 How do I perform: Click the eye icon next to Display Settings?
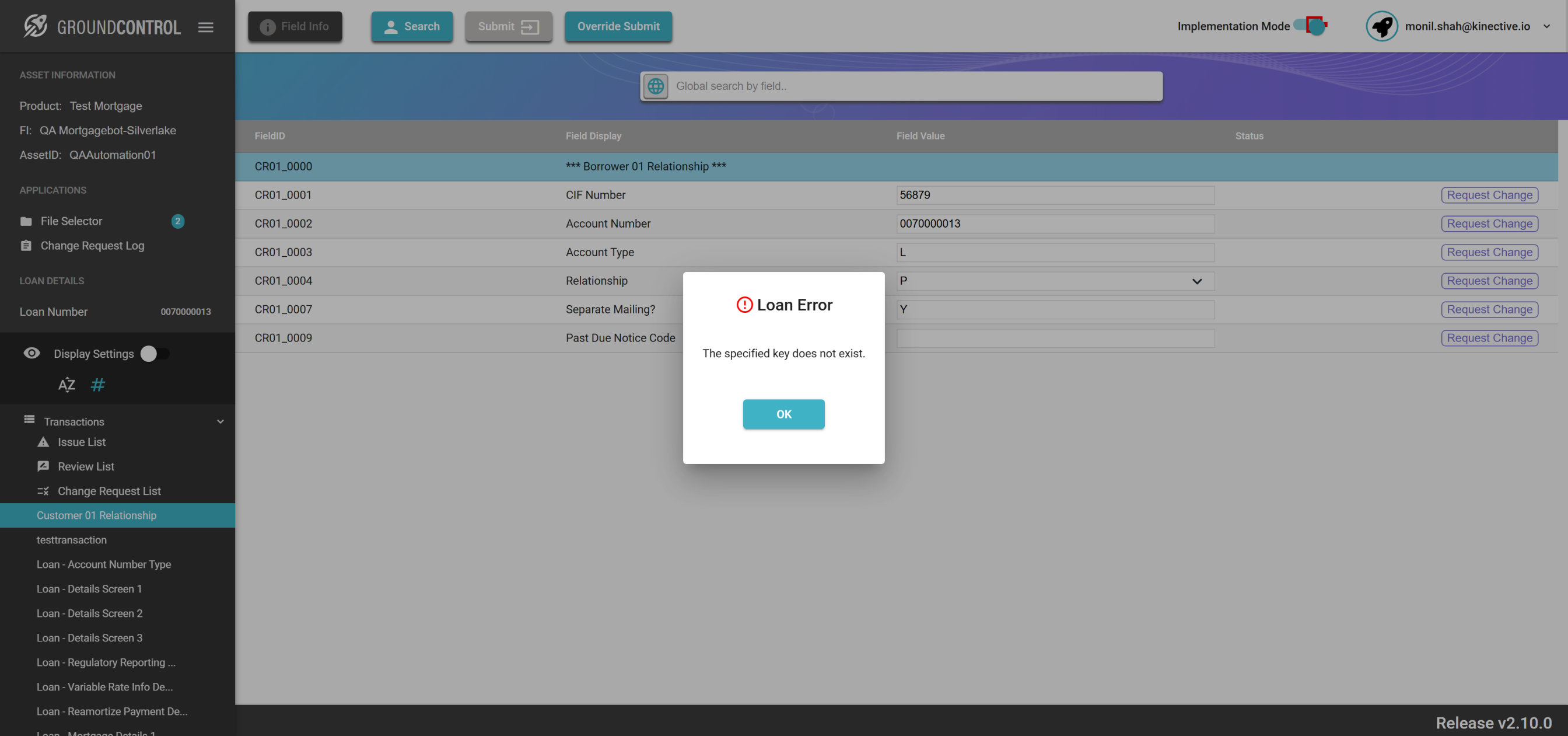(32, 353)
